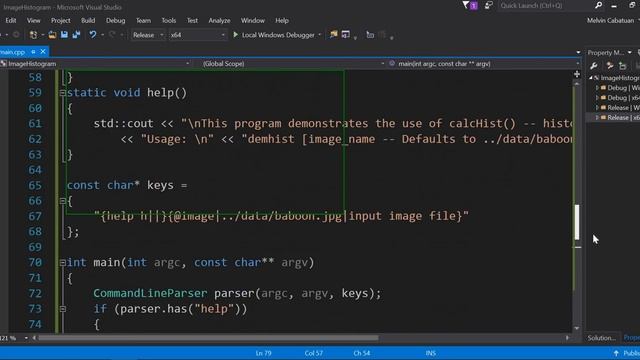Screen dimensions: 640x360
Task: Collapse the if block at line 73
Action: click(x=62, y=309)
